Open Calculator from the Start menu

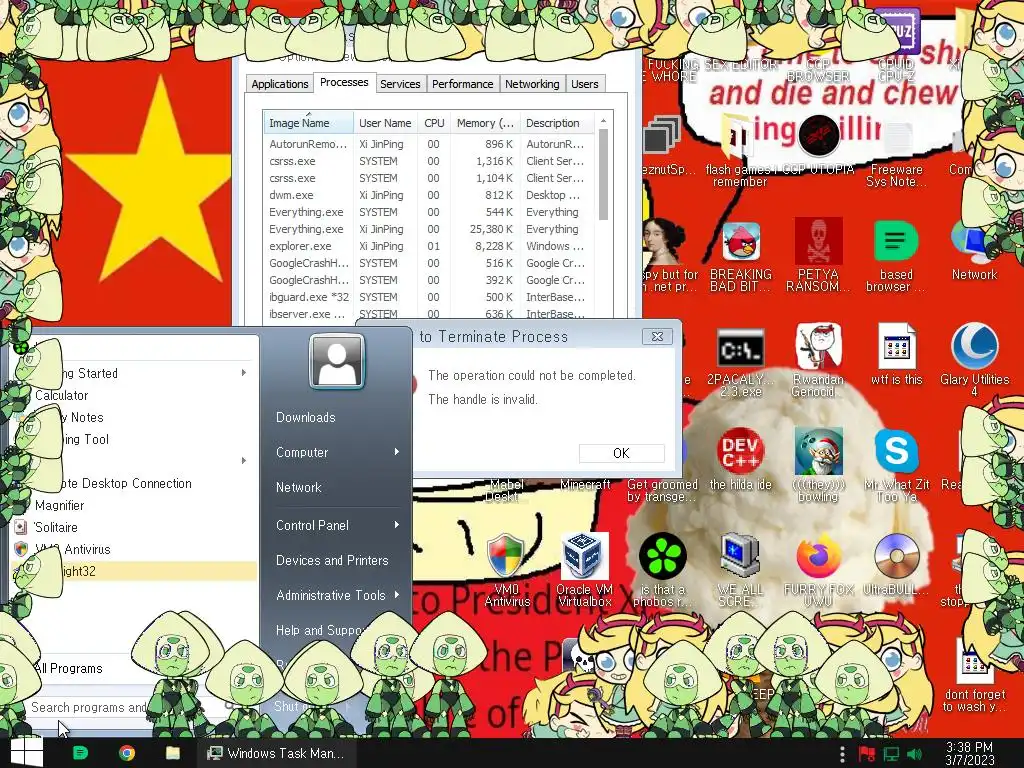[x=61, y=395]
